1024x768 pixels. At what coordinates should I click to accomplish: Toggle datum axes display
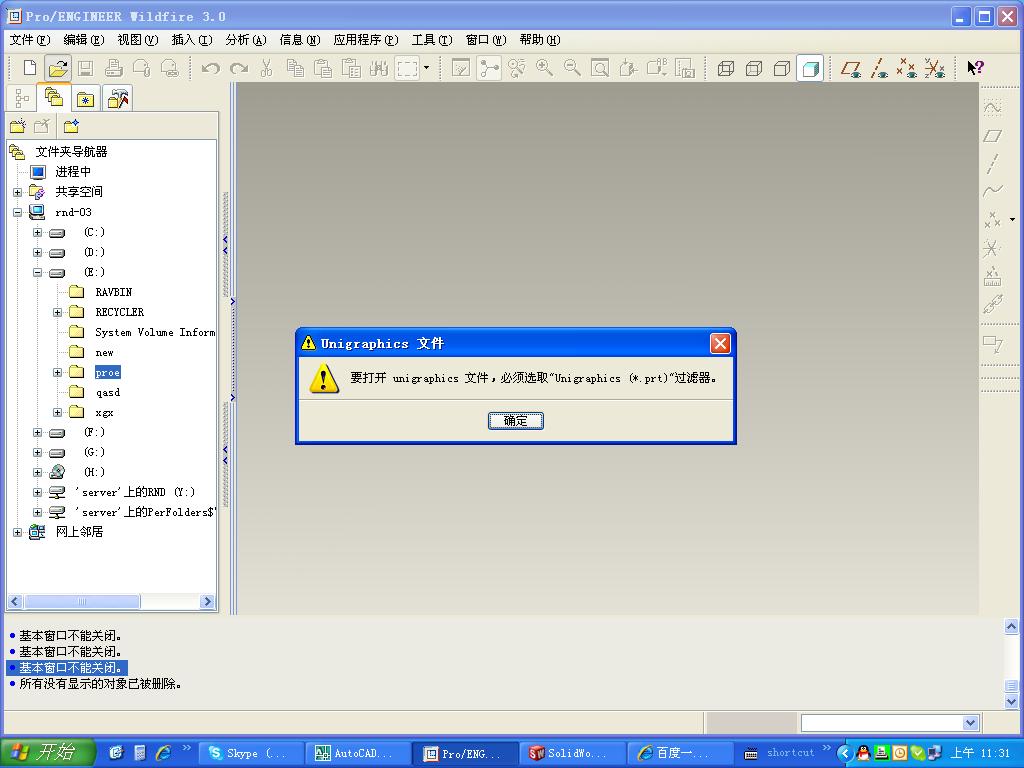879,68
